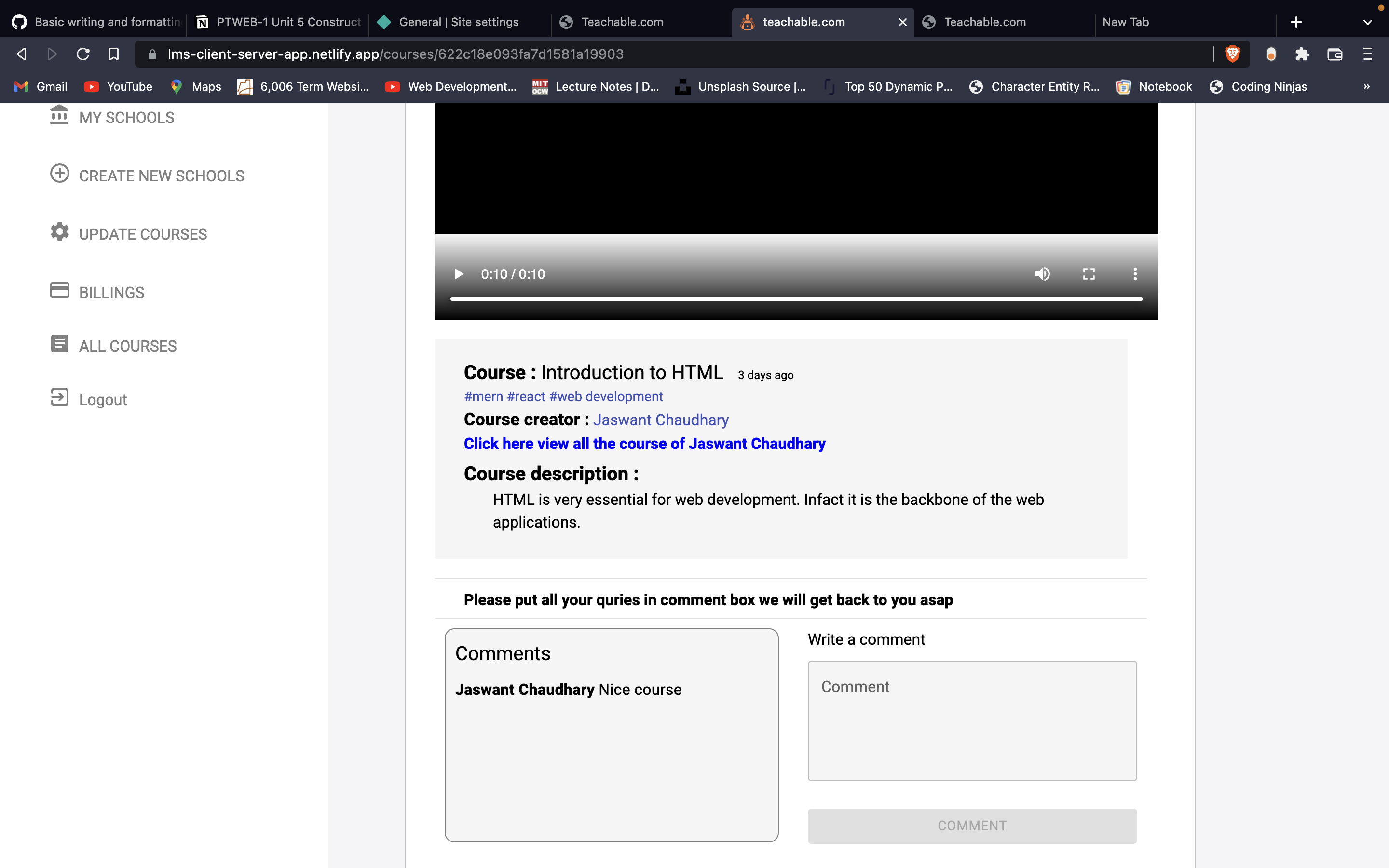This screenshot has height=868, width=1389.
Task: Click the Update Courses gear icon
Action: pos(60,232)
